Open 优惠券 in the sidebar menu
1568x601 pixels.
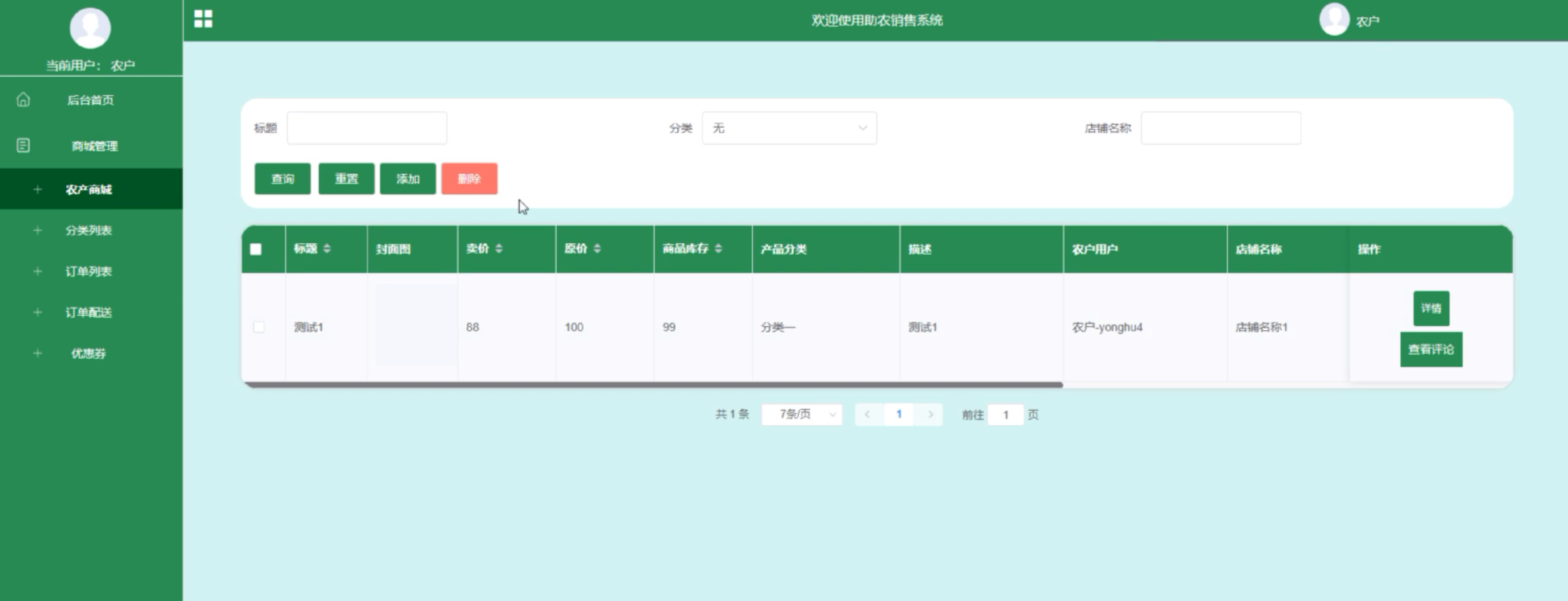(88, 353)
